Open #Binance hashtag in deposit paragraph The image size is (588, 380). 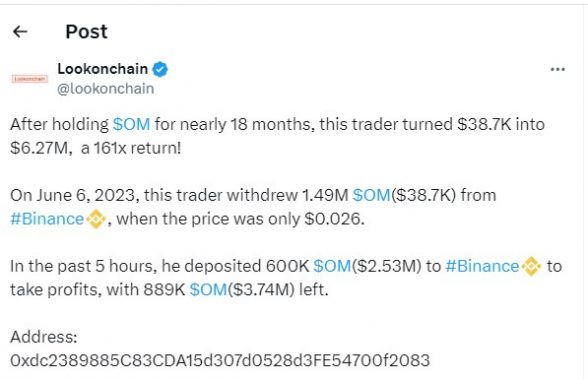coord(482,266)
